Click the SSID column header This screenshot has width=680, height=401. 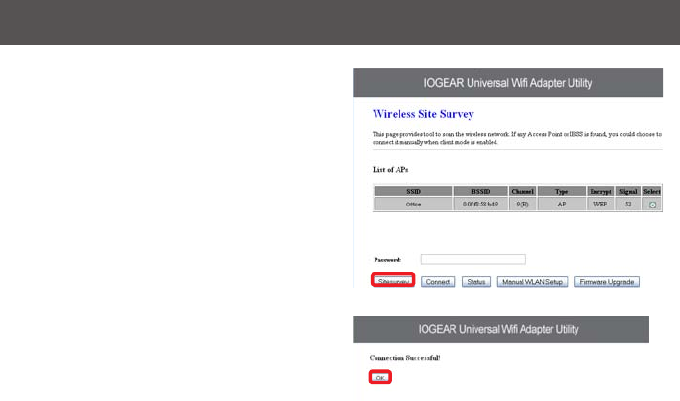[x=413, y=192]
